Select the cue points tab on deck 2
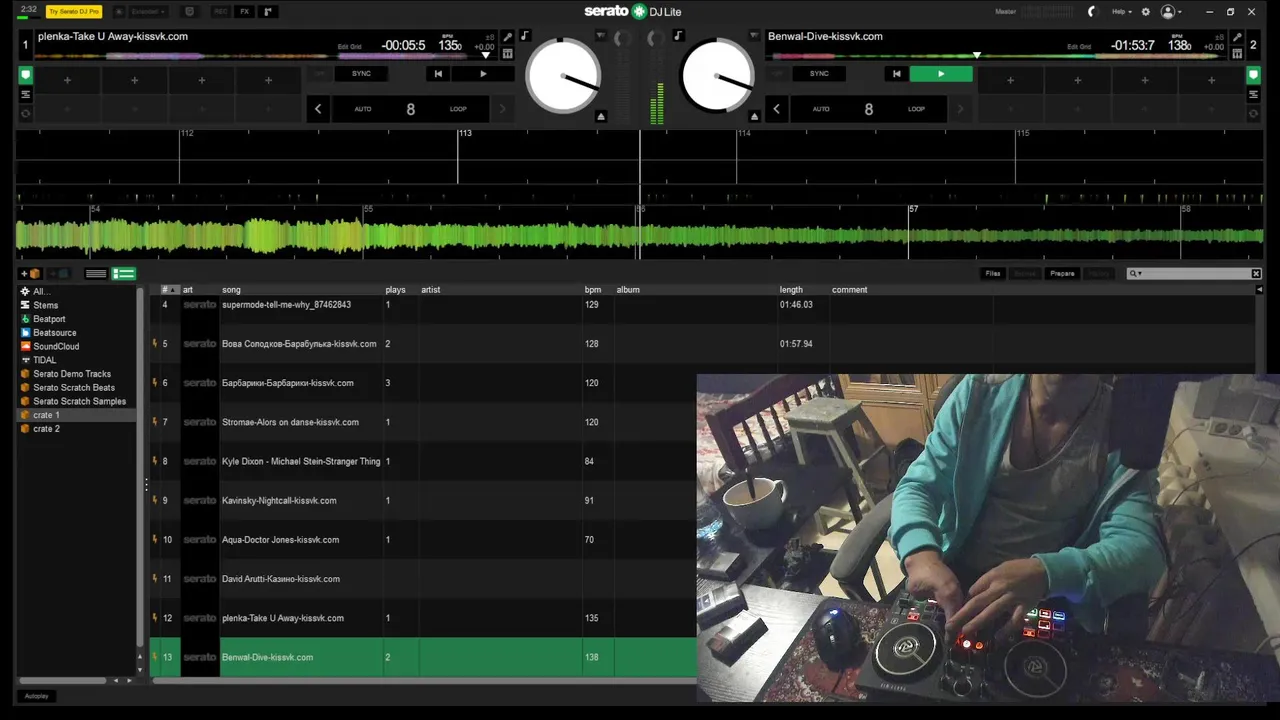This screenshot has height=720, width=1280. (1253, 75)
